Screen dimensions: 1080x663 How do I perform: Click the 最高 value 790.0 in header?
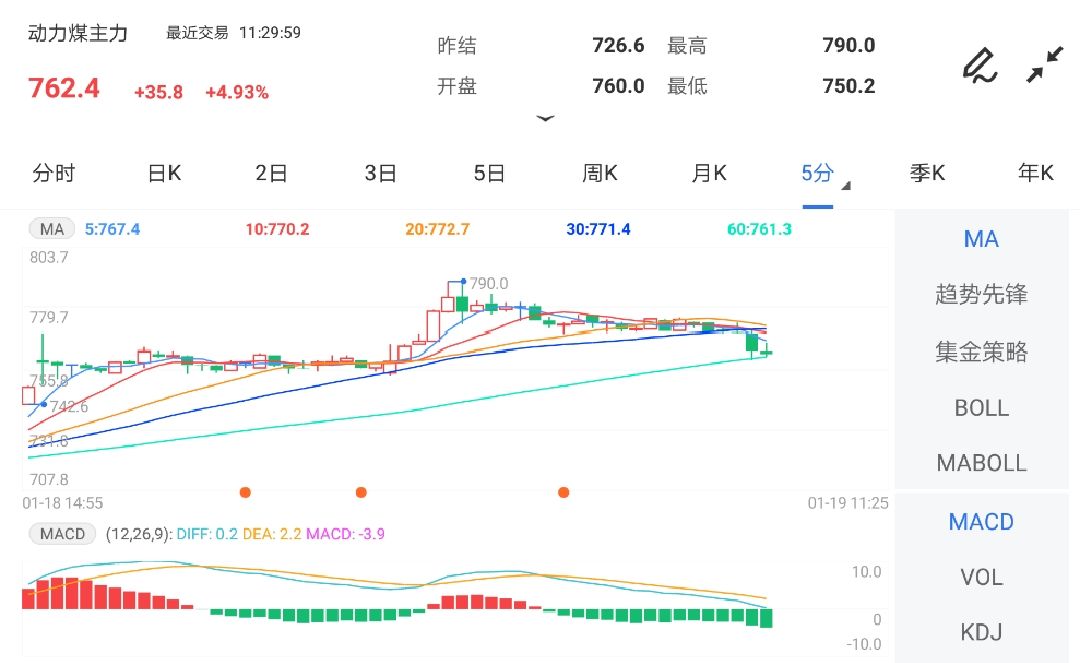849,45
